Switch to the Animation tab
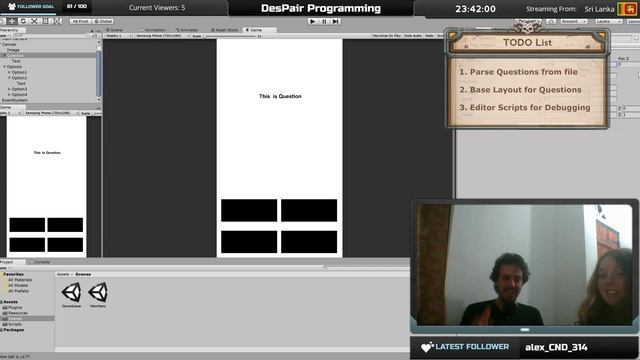 [153, 30]
